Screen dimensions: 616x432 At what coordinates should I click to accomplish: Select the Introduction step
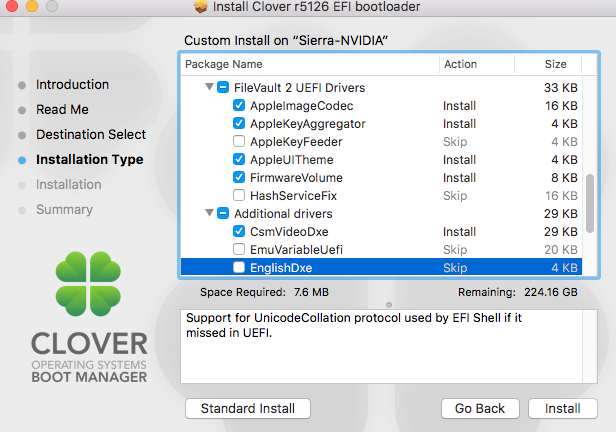pos(72,84)
